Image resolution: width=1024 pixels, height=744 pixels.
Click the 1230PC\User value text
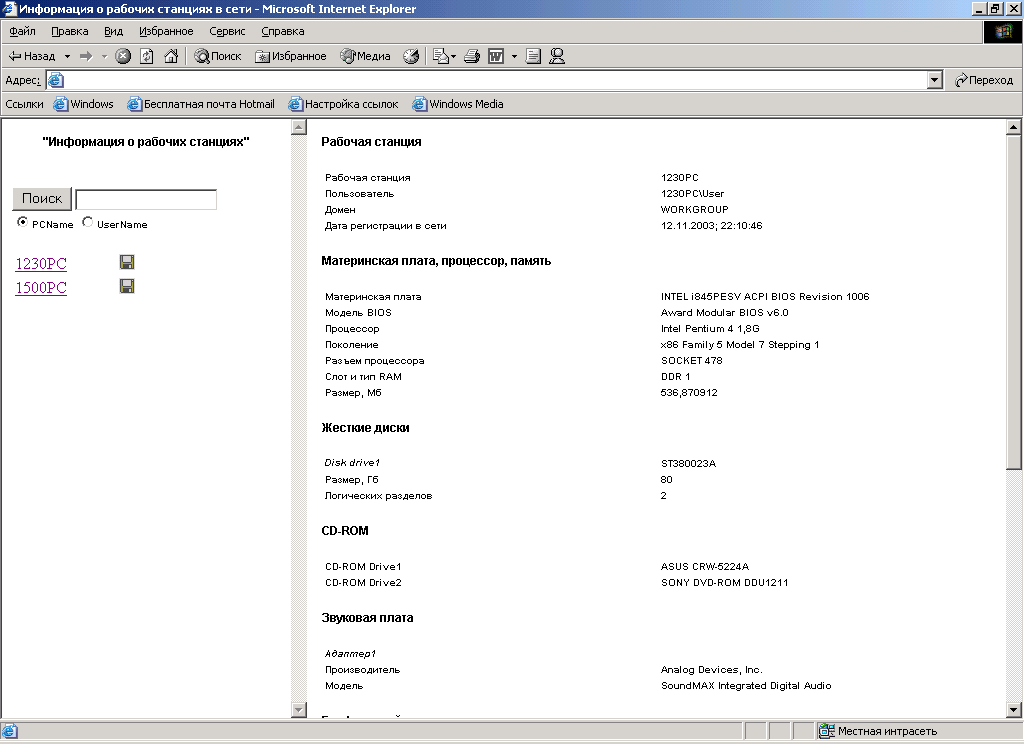coord(692,193)
